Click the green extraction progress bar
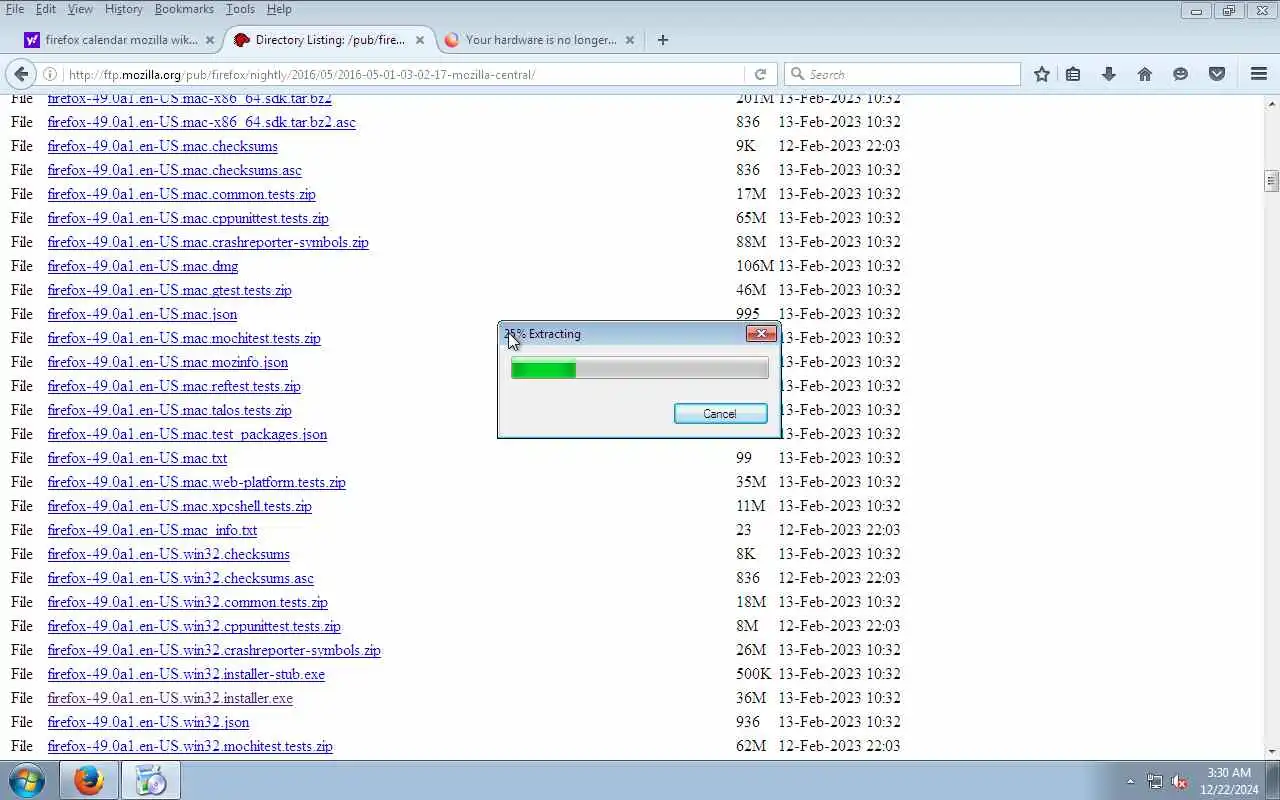The width and height of the screenshot is (1280, 800). pyautogui.click(x=640, y=370)
